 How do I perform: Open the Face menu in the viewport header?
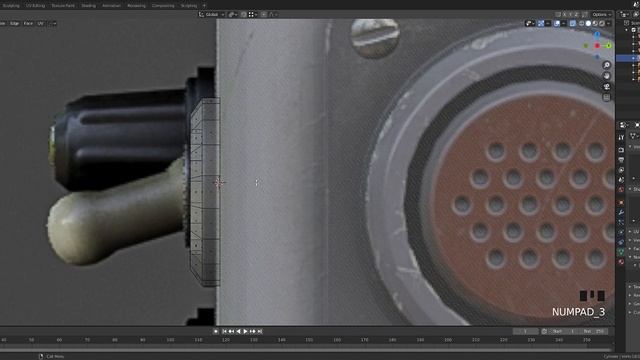[28, 23]
